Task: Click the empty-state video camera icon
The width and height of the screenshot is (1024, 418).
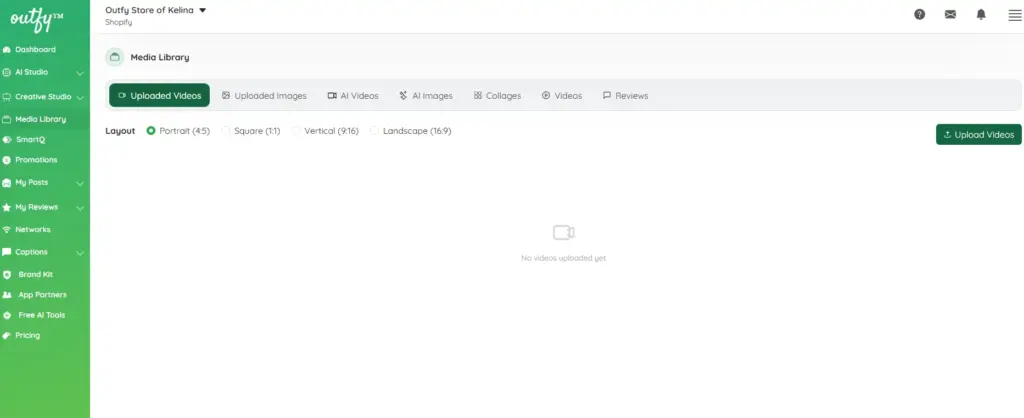Action: 563,233
